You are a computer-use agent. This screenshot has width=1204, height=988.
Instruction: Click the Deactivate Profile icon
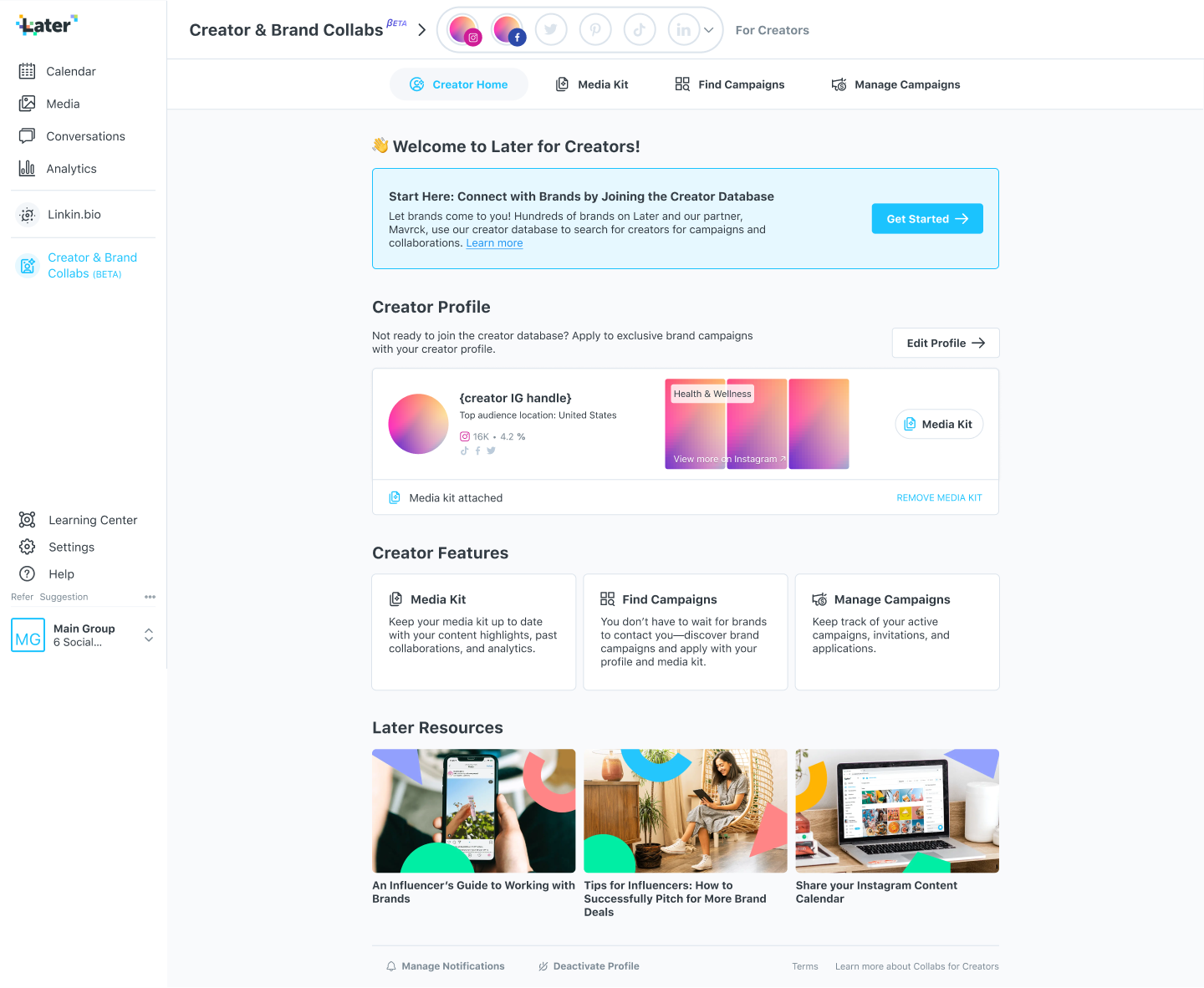[x=543, y=966]
